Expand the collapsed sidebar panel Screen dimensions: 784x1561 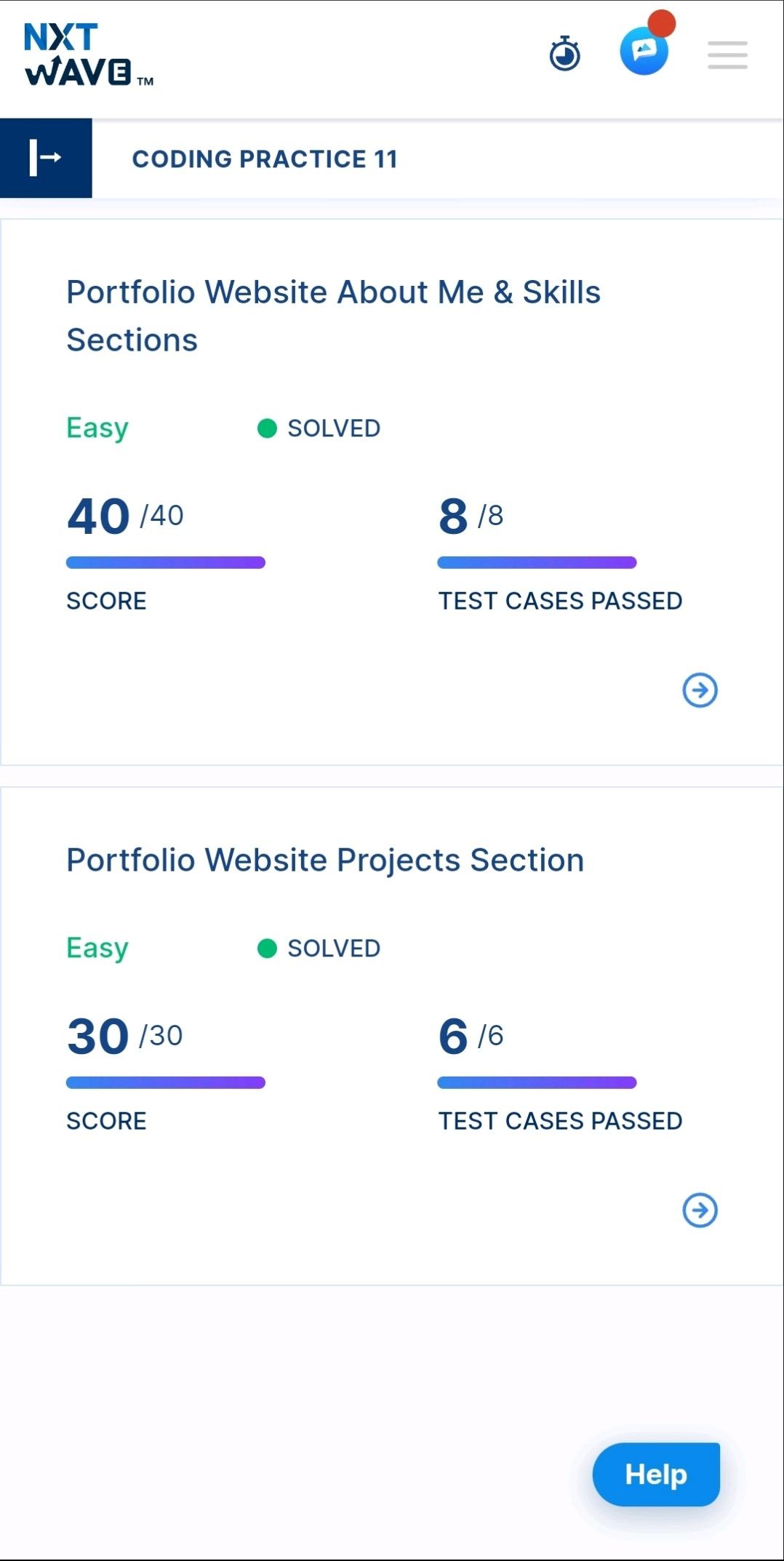pyautogui.click(x=46, y=158)
